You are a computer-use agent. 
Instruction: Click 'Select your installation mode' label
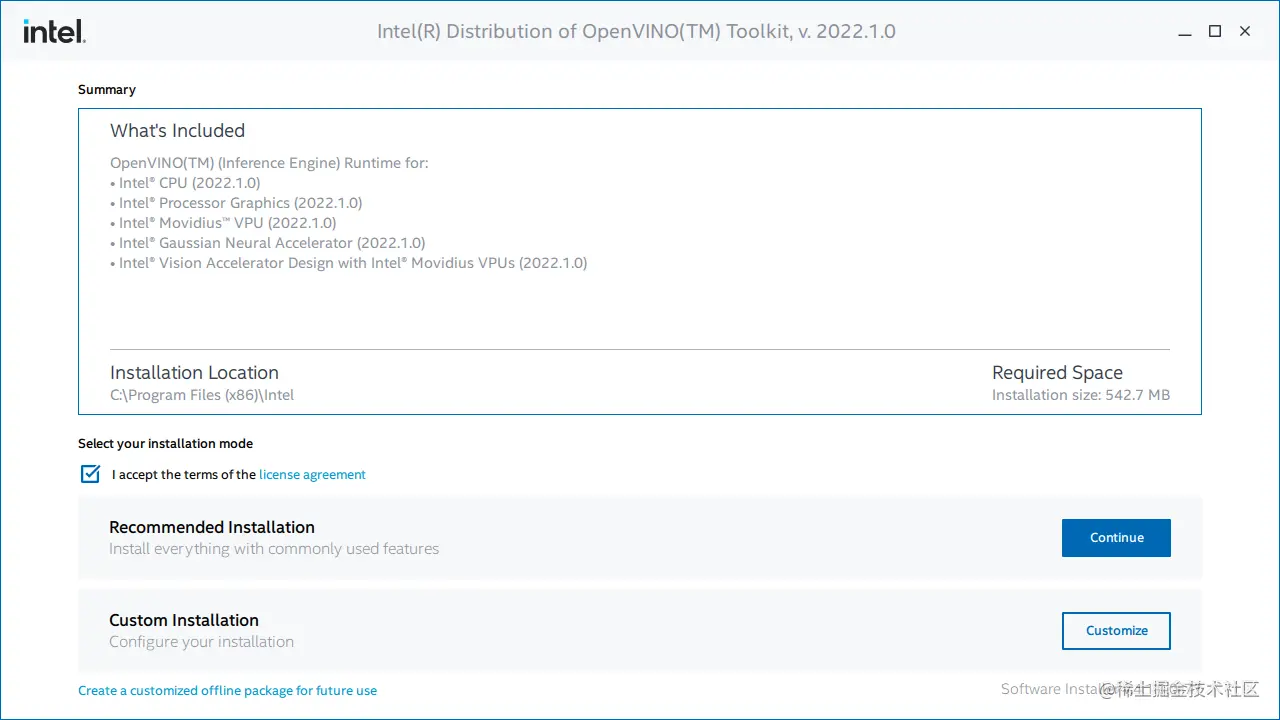[x=165, y=444]
